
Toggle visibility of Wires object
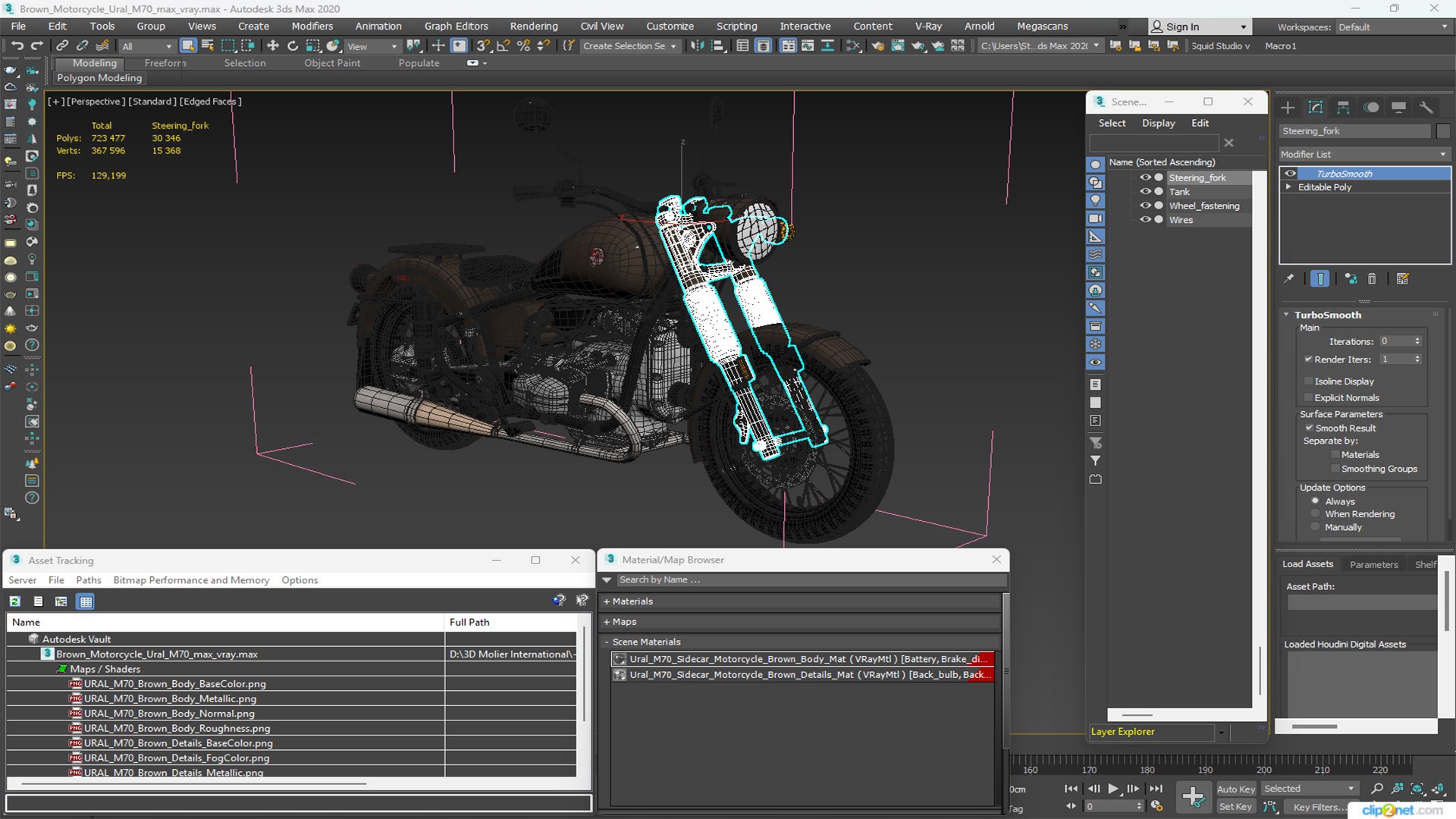click(1145, 220)
